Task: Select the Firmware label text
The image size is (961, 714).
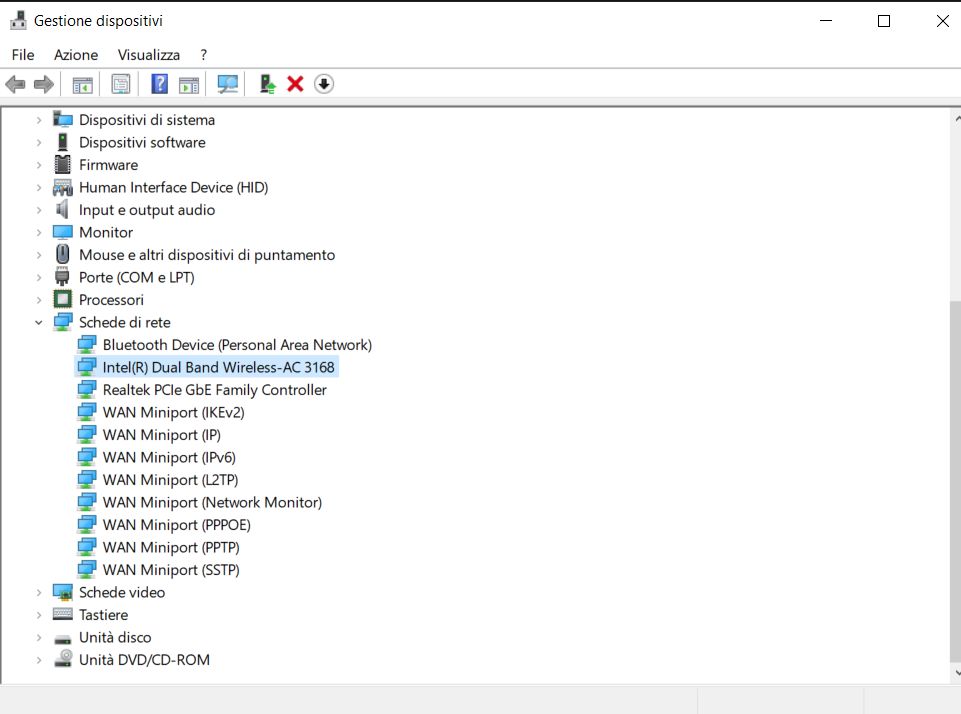Action: tap(108, 165)
